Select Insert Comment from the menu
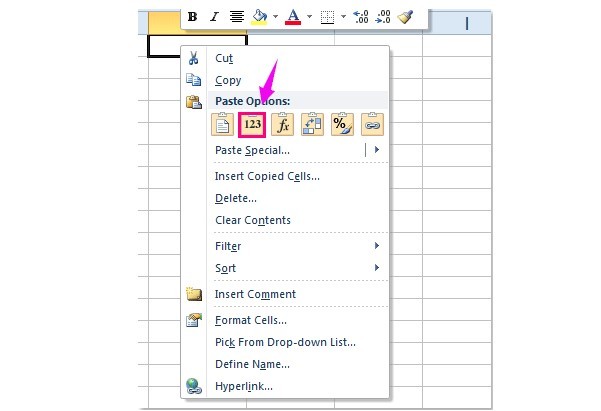Image resolution: width=601 pixels, height=411 pixels. pyautogui.click(x=255, y=294)
